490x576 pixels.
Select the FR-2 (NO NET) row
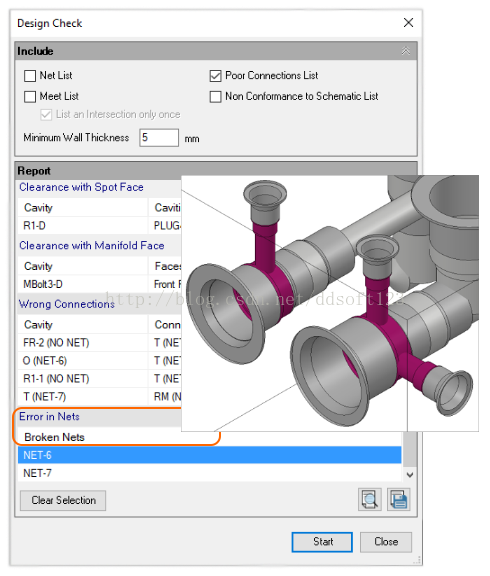(99, 342)
